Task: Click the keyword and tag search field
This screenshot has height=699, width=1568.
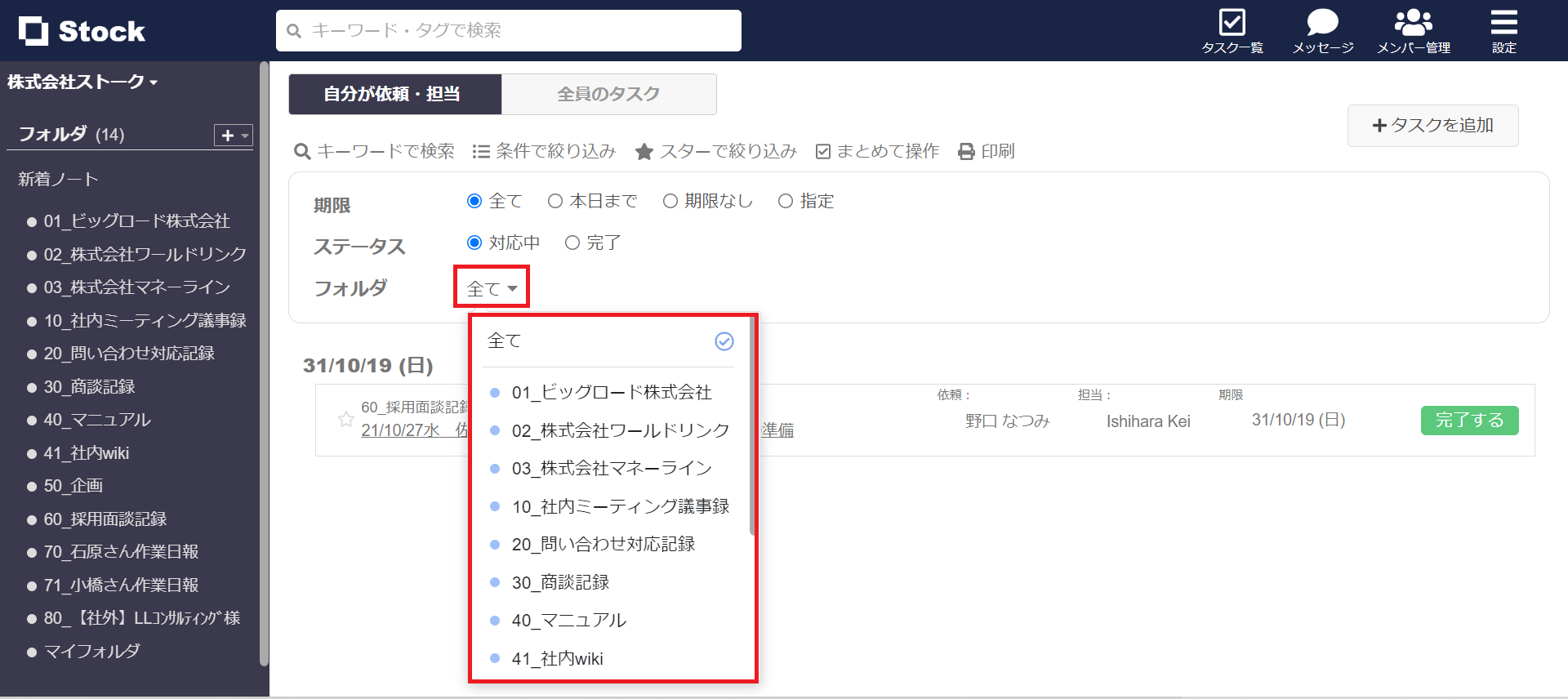Action: (x=508, y=31)
